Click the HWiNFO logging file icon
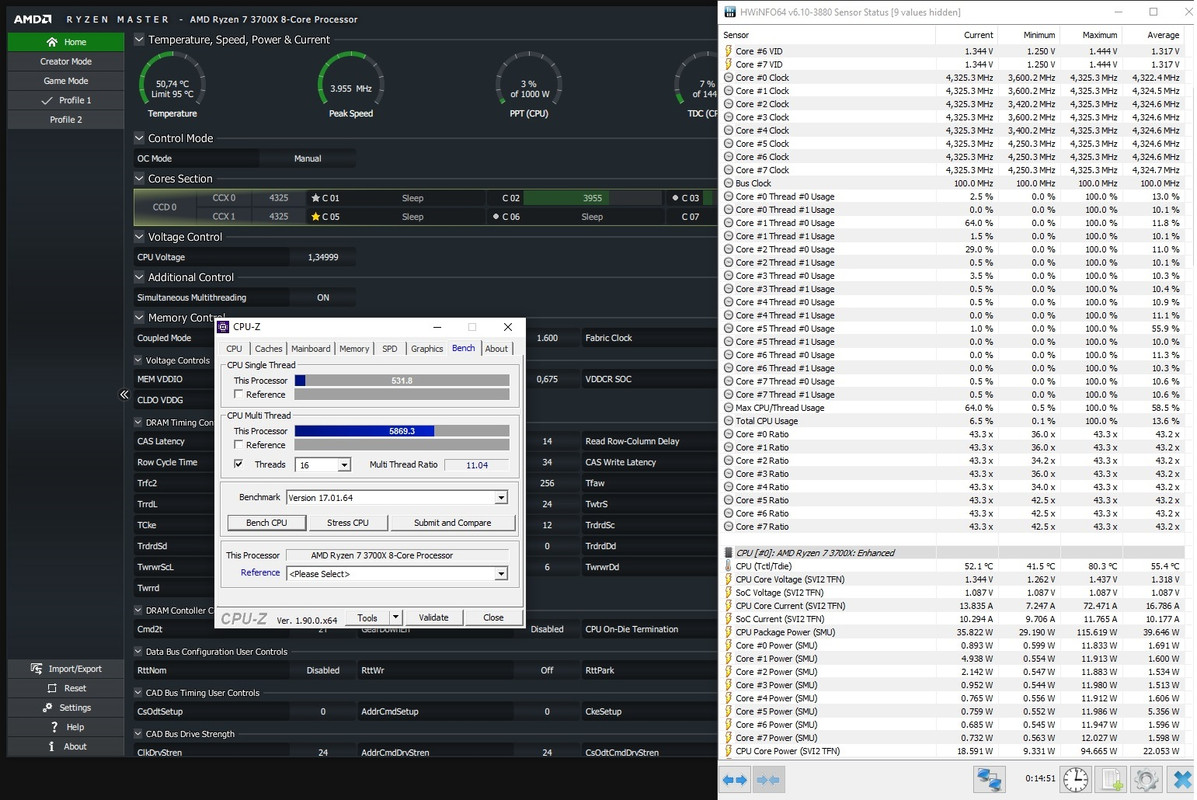The height and width of the screenshot is (800, 1197). (1111, 779)
